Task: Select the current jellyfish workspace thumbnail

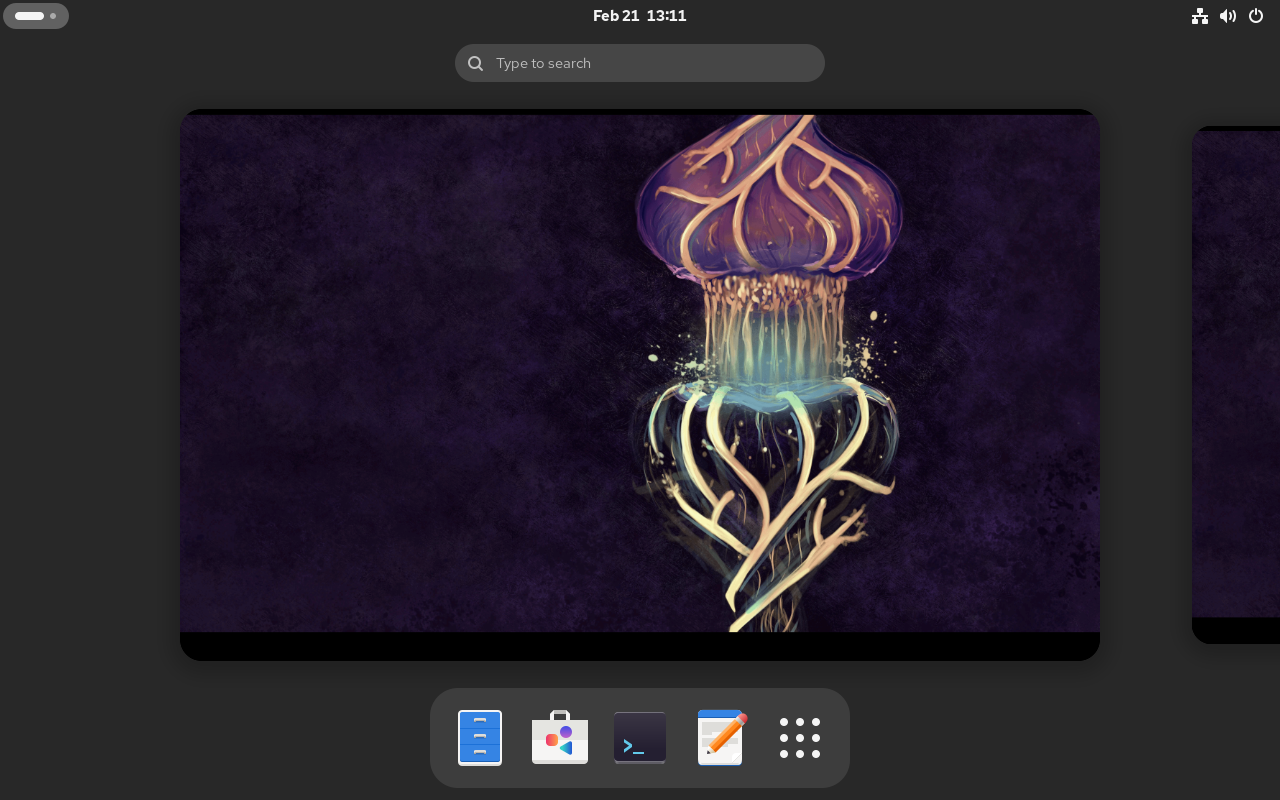Action: tap(640, 385)
